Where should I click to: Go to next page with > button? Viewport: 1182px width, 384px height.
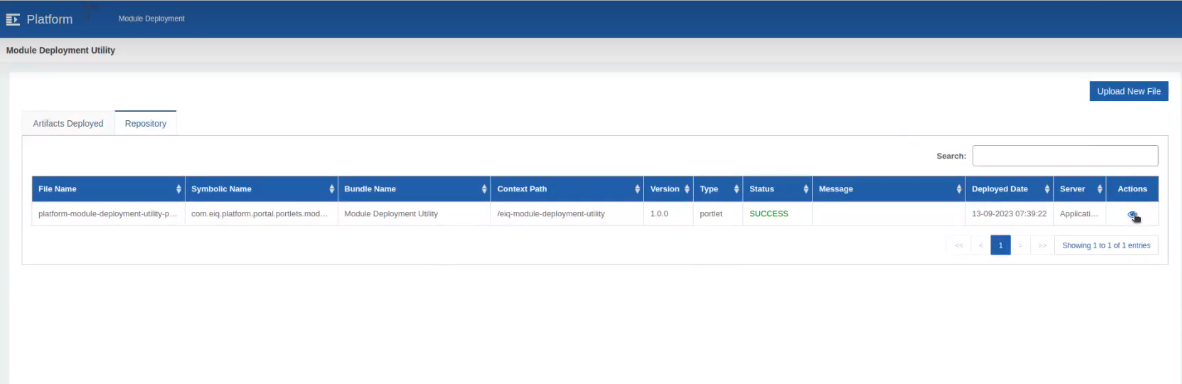pyautogui.click(x=1021, y=245)
